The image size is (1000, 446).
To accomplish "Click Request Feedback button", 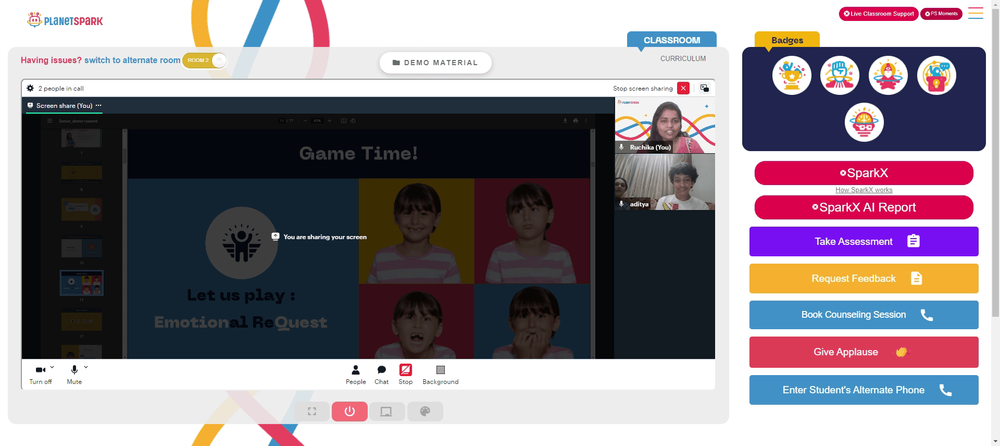I will pos(864,278).
